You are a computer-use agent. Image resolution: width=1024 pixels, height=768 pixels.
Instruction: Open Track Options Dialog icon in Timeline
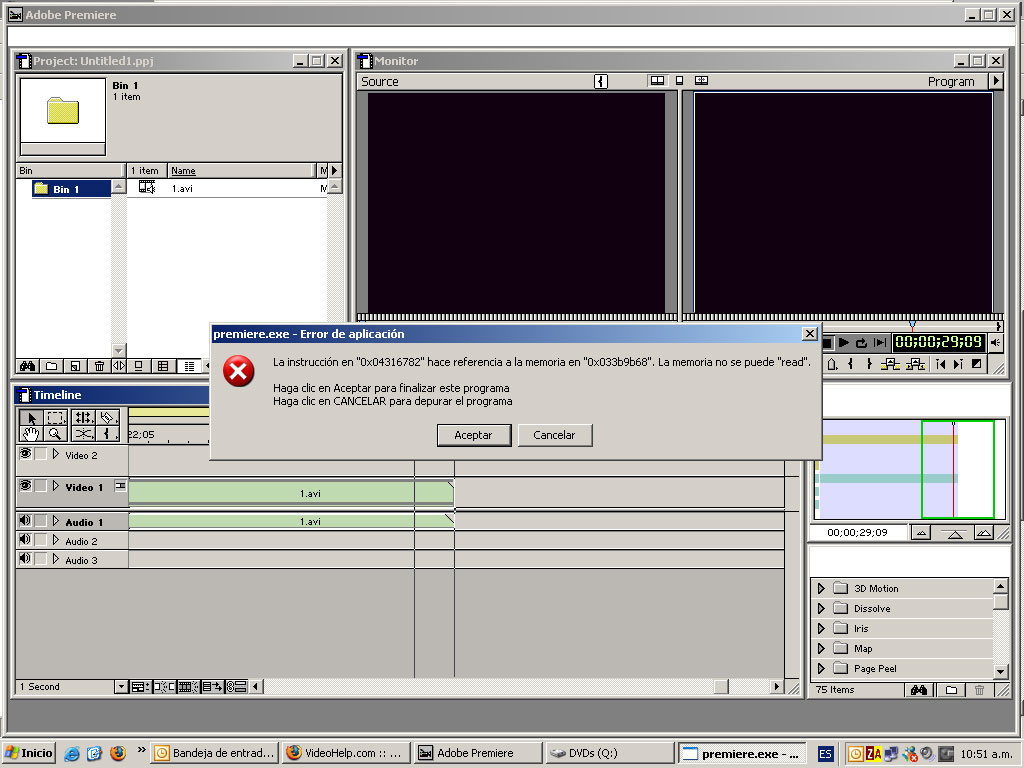139,686
